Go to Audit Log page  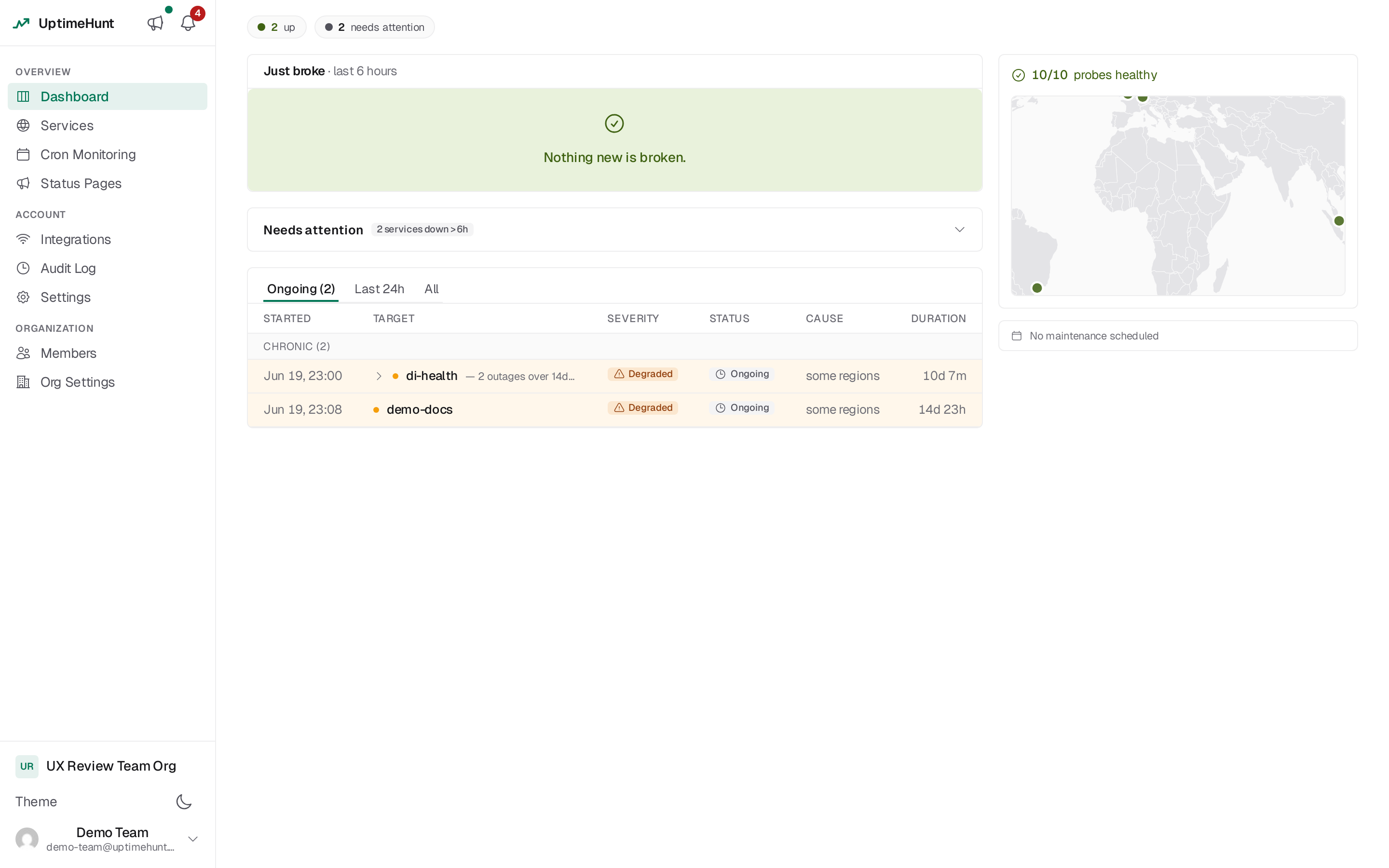(108, 268)
